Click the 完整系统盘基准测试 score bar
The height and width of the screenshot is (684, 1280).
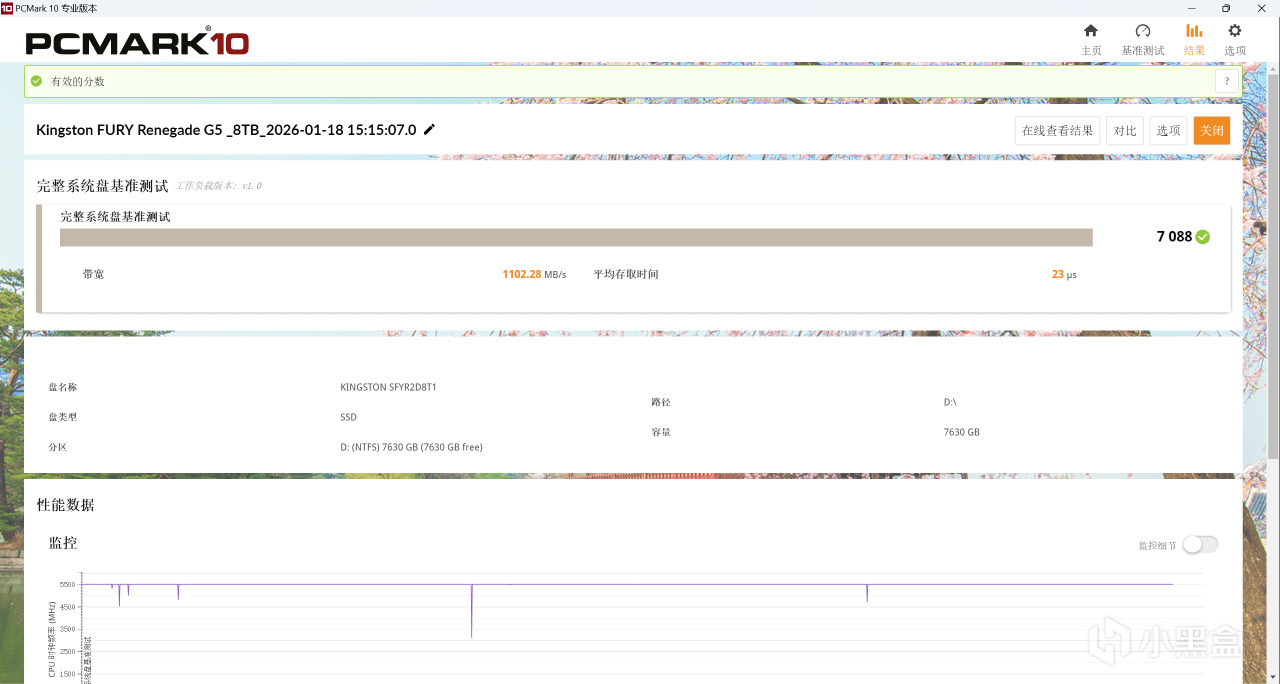(576, 237)
